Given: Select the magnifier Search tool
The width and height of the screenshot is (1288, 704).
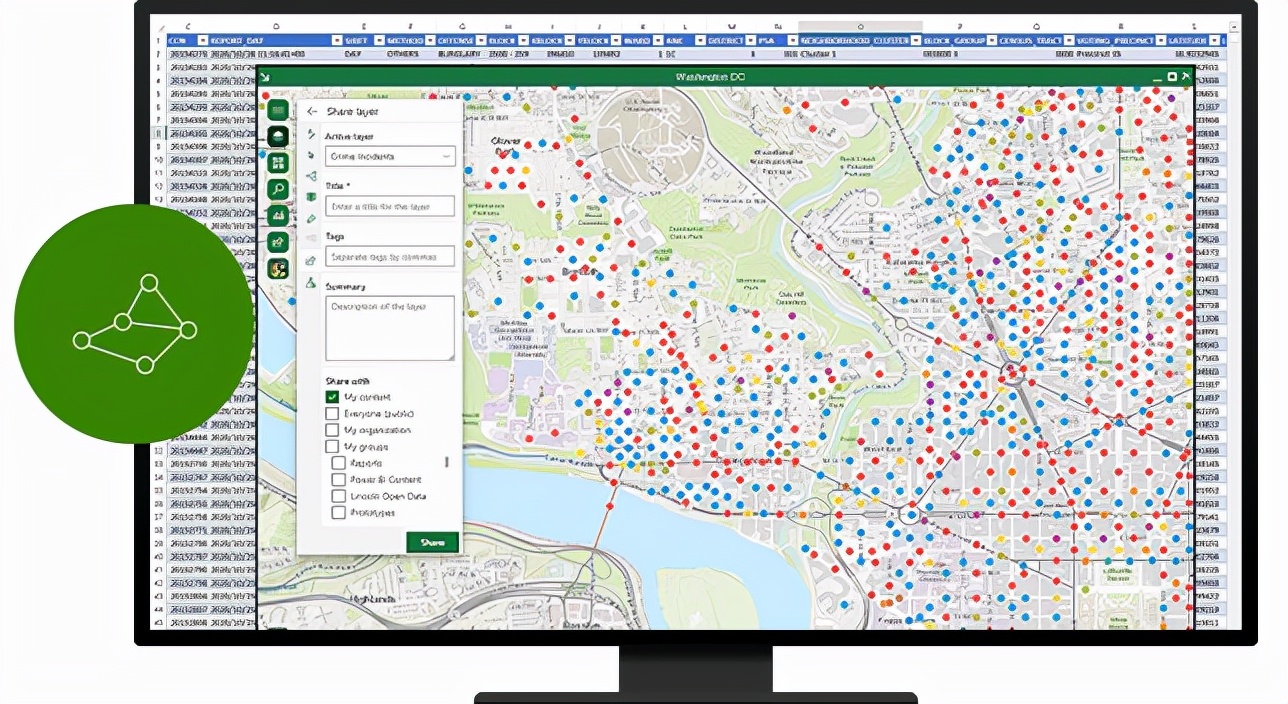Looking at the screenshot, I should pos(278,188).
